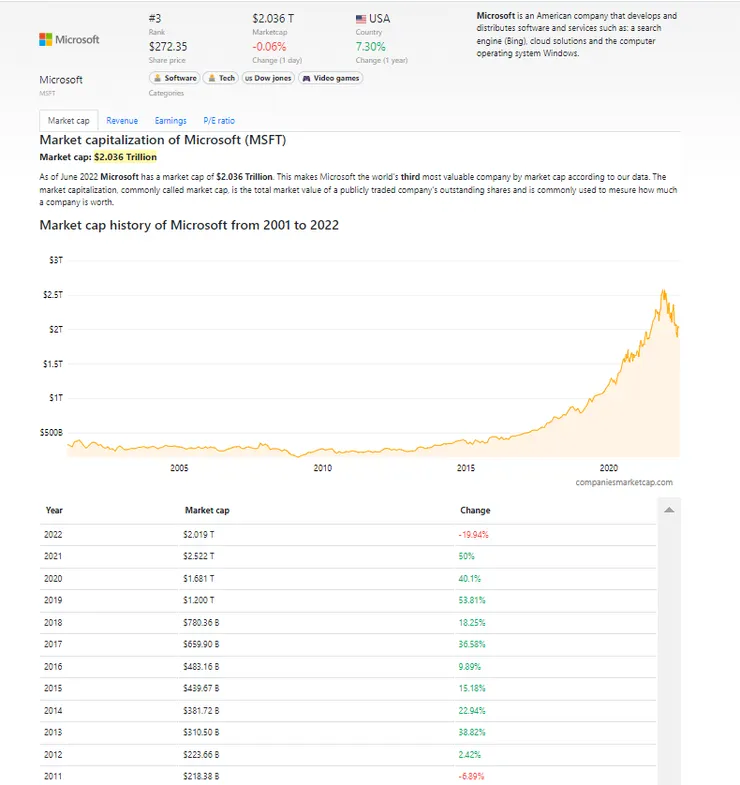Click the 2022 row in the table
740x785 pixels.
pyautogui.click(x=350, y=535)
